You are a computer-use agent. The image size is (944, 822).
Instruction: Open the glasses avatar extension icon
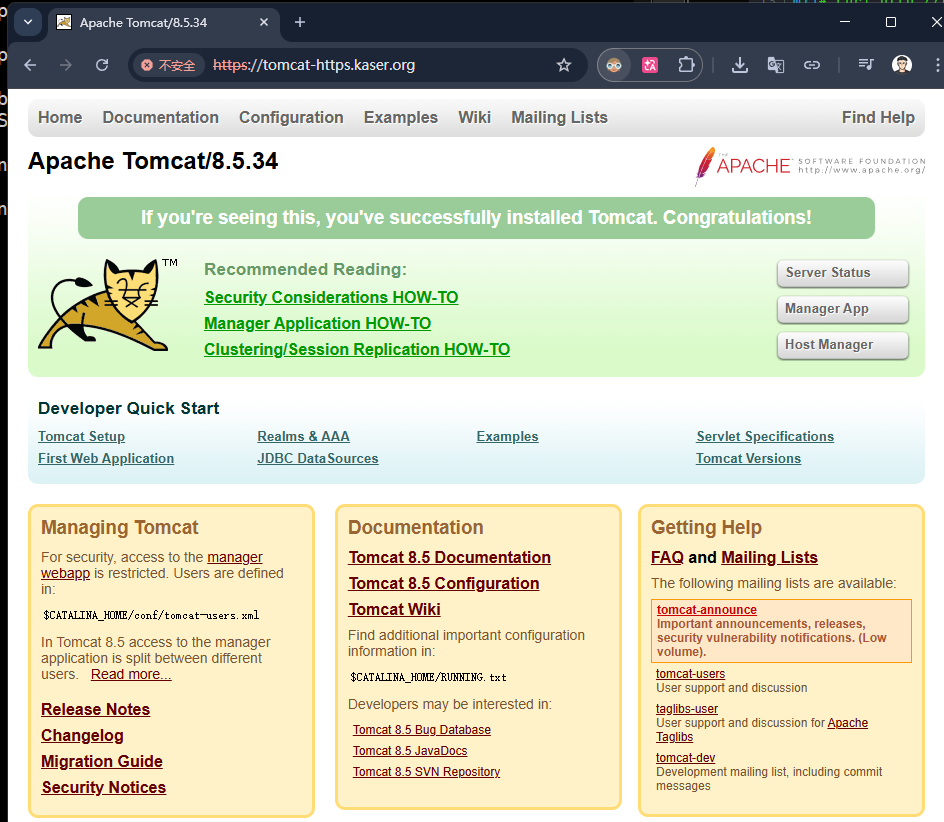(x=614, y=65)
